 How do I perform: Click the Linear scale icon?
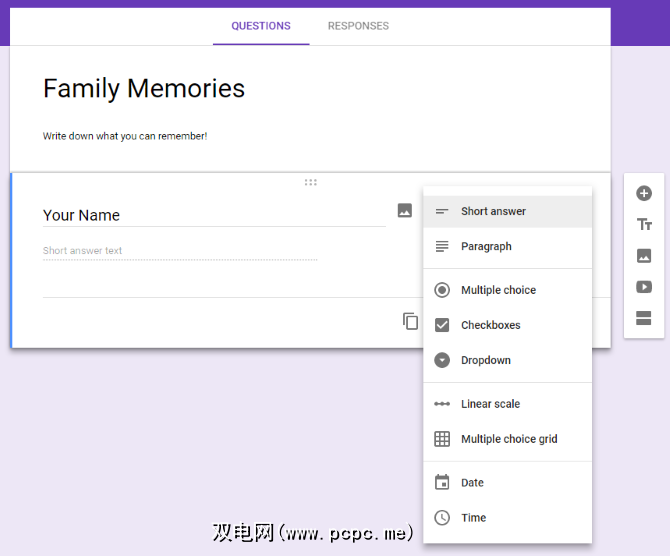[442, 403]
